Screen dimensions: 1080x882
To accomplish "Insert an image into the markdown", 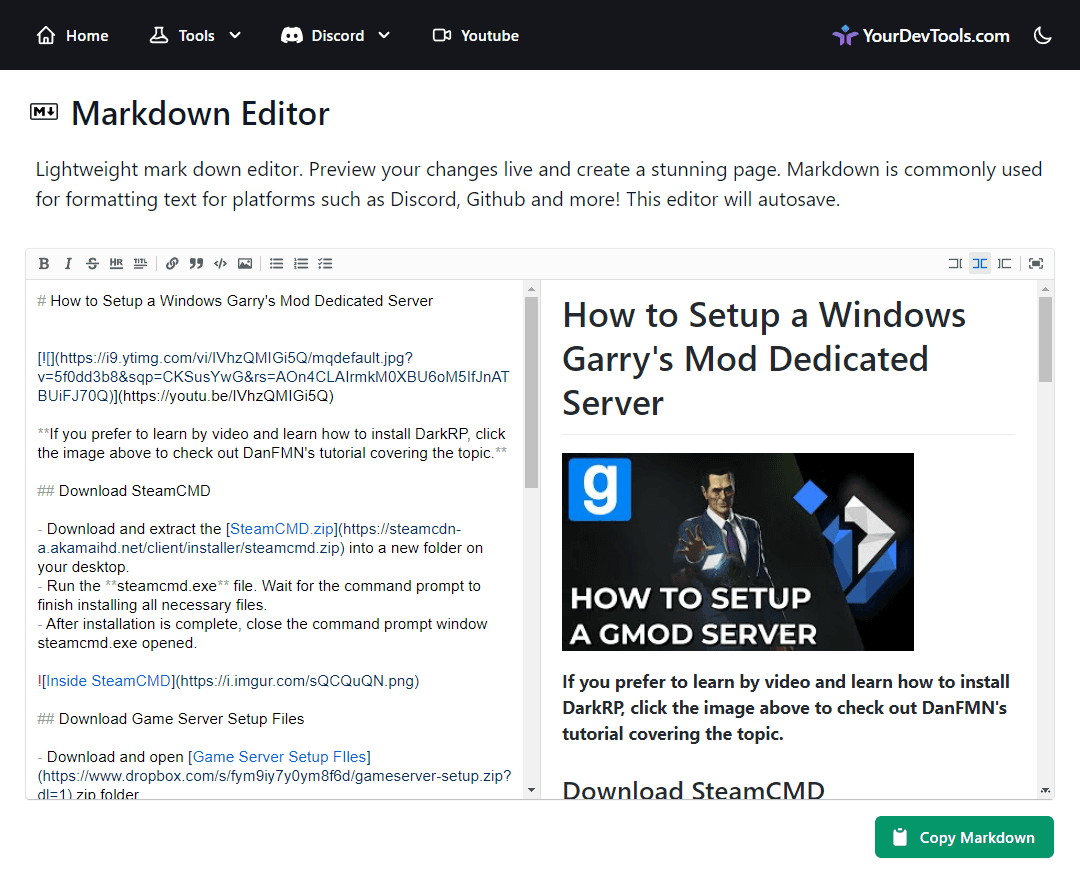I will (x=245, y=263).
